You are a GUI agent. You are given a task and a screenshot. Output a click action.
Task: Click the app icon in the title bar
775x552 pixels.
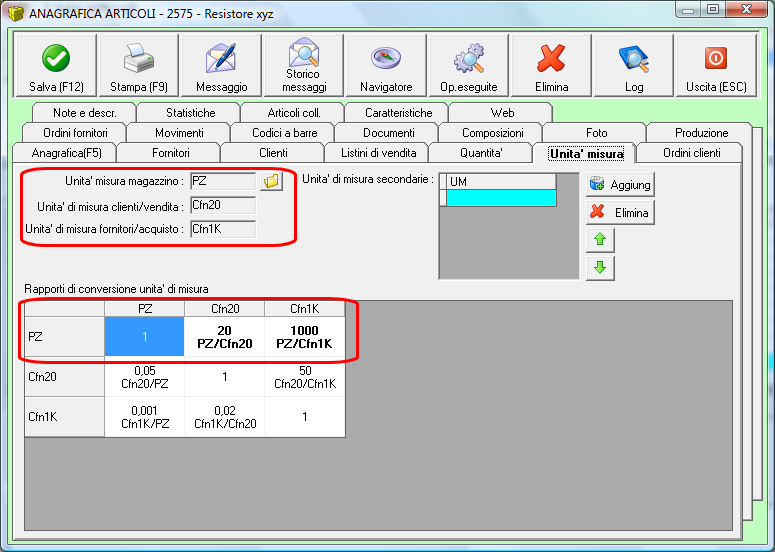(x=16, y=13)
